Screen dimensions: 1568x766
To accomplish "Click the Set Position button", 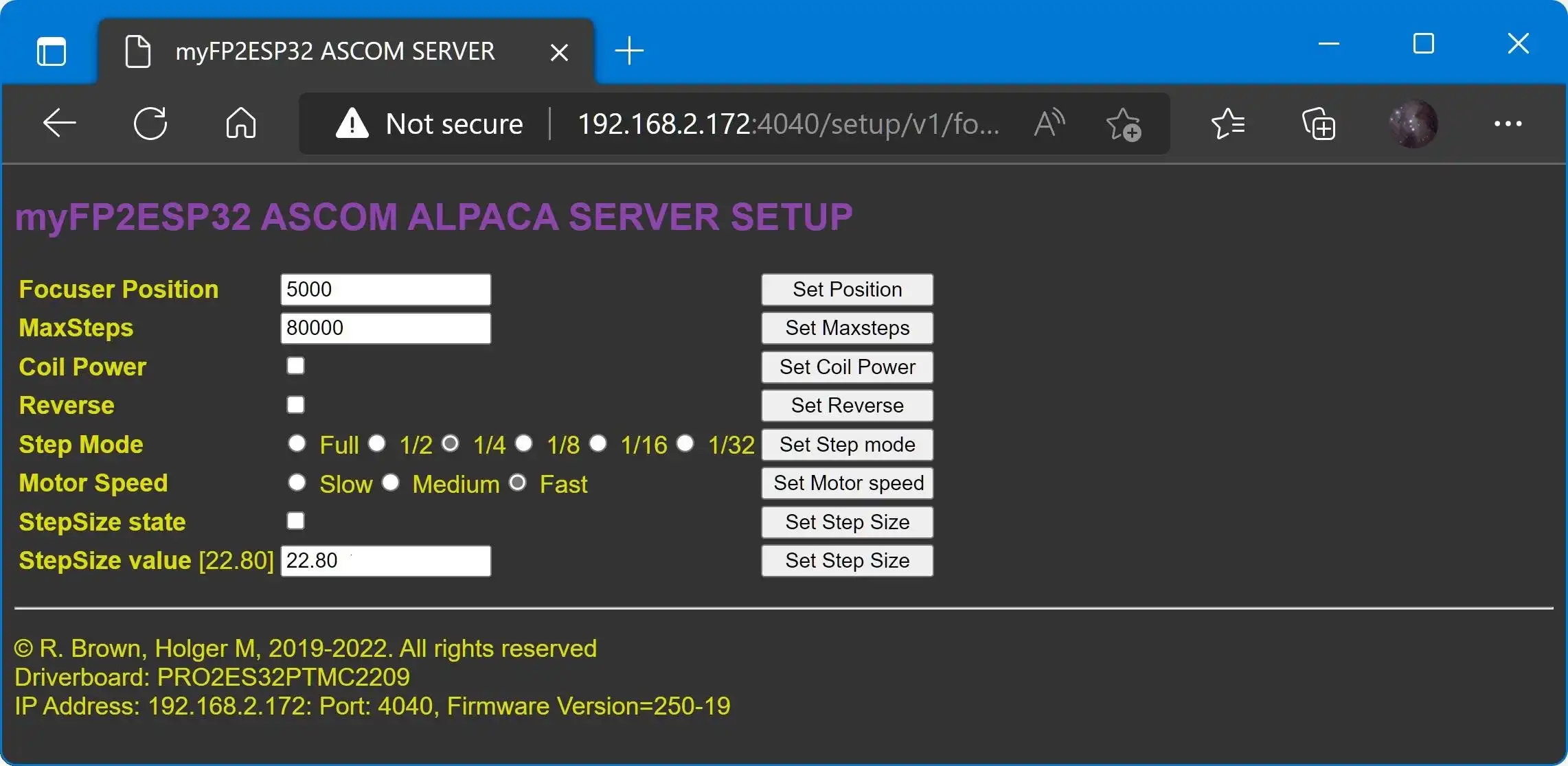I will tap(848, 290).
